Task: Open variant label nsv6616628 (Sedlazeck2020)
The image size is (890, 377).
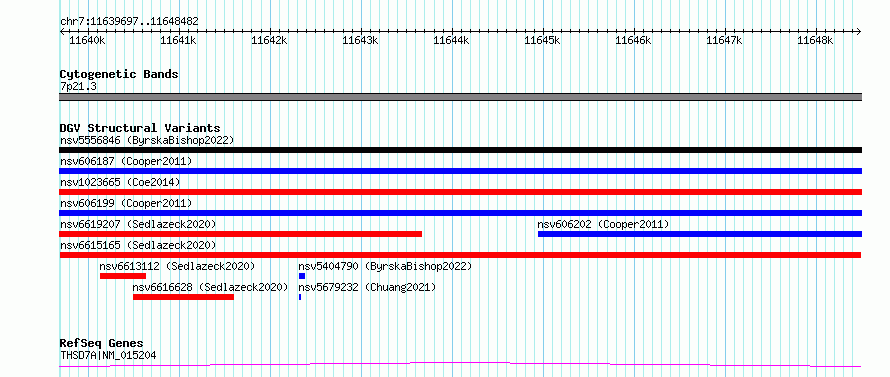Action: click(211, 287)
